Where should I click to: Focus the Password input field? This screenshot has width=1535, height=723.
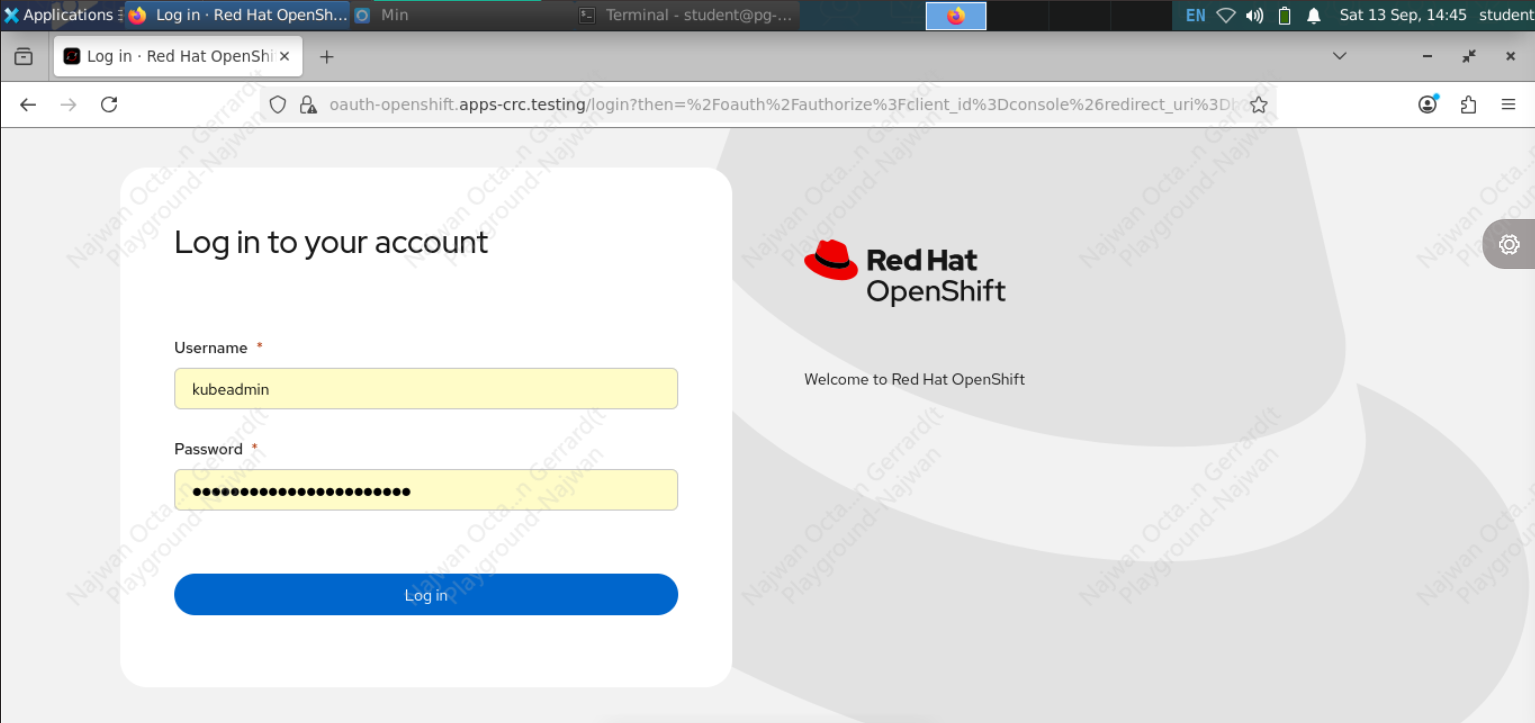pyautogui.click(x=426, y=490)
